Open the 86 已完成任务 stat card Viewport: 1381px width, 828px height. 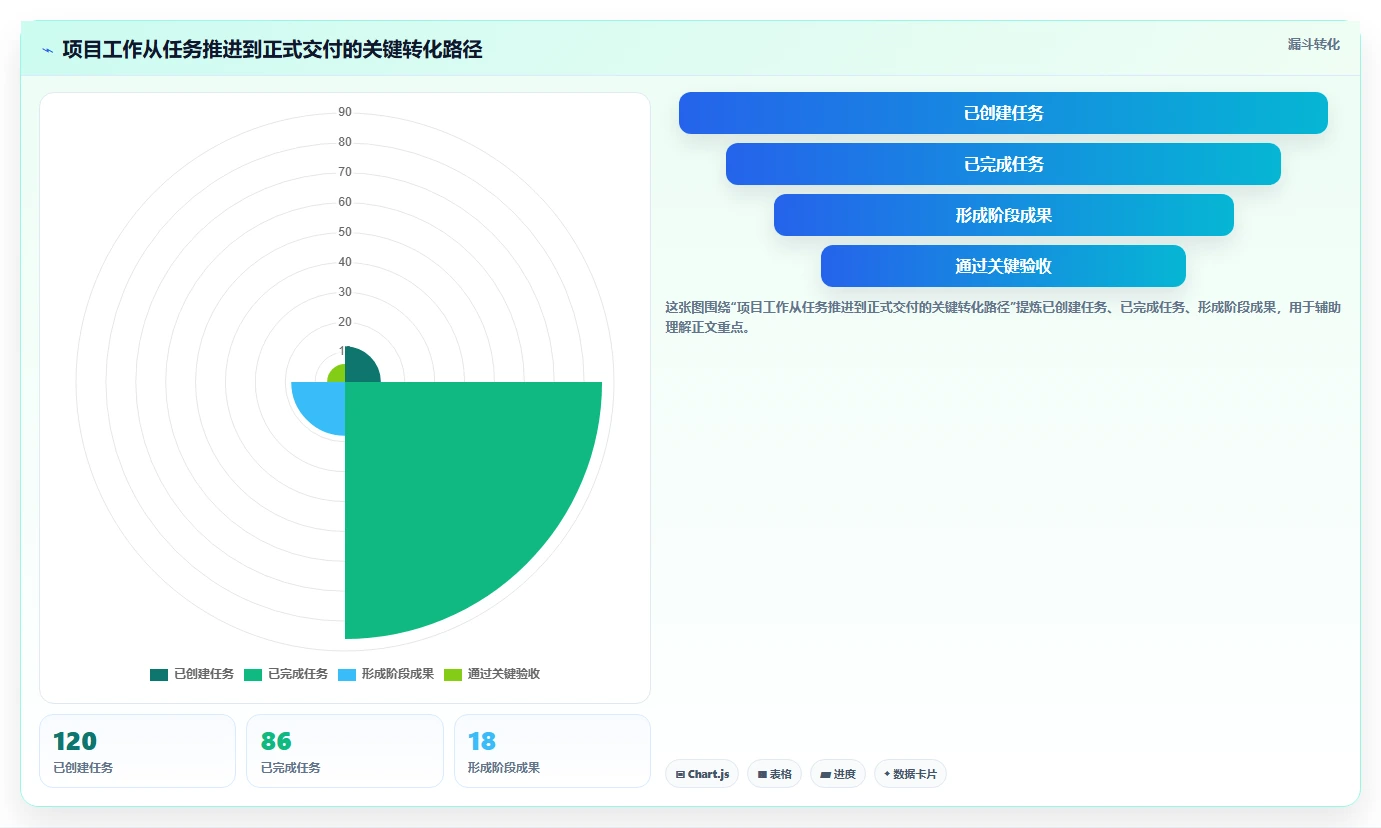click(345, 751)
